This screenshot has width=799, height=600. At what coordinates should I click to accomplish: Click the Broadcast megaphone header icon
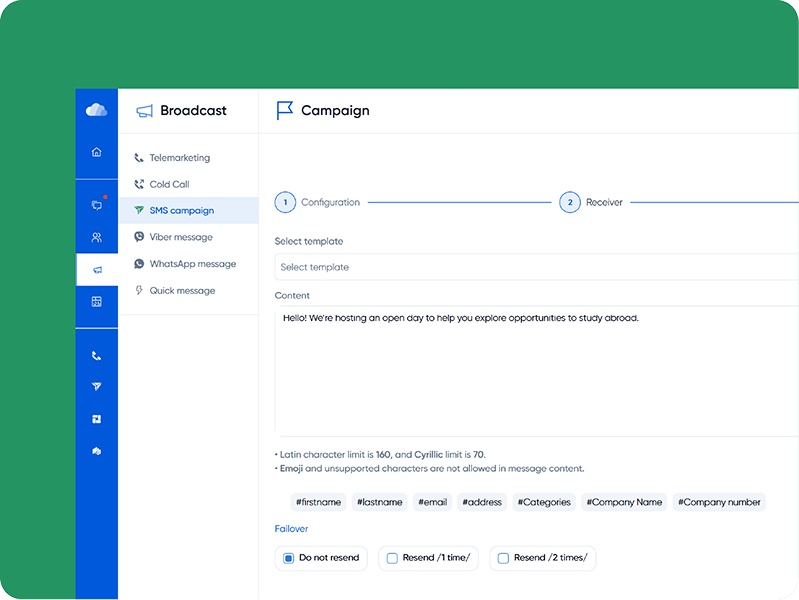[x=144, y=111]
